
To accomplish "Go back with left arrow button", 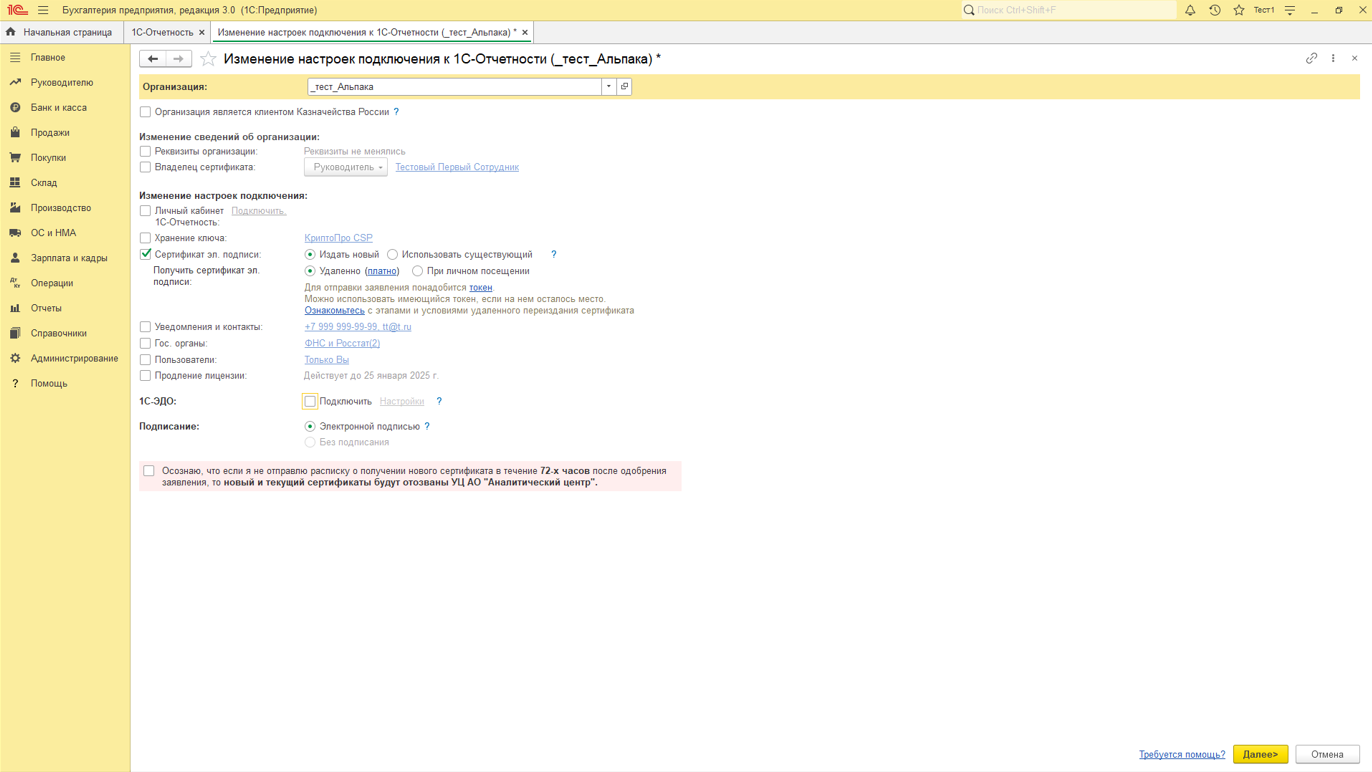I will (x=153, y=59).
